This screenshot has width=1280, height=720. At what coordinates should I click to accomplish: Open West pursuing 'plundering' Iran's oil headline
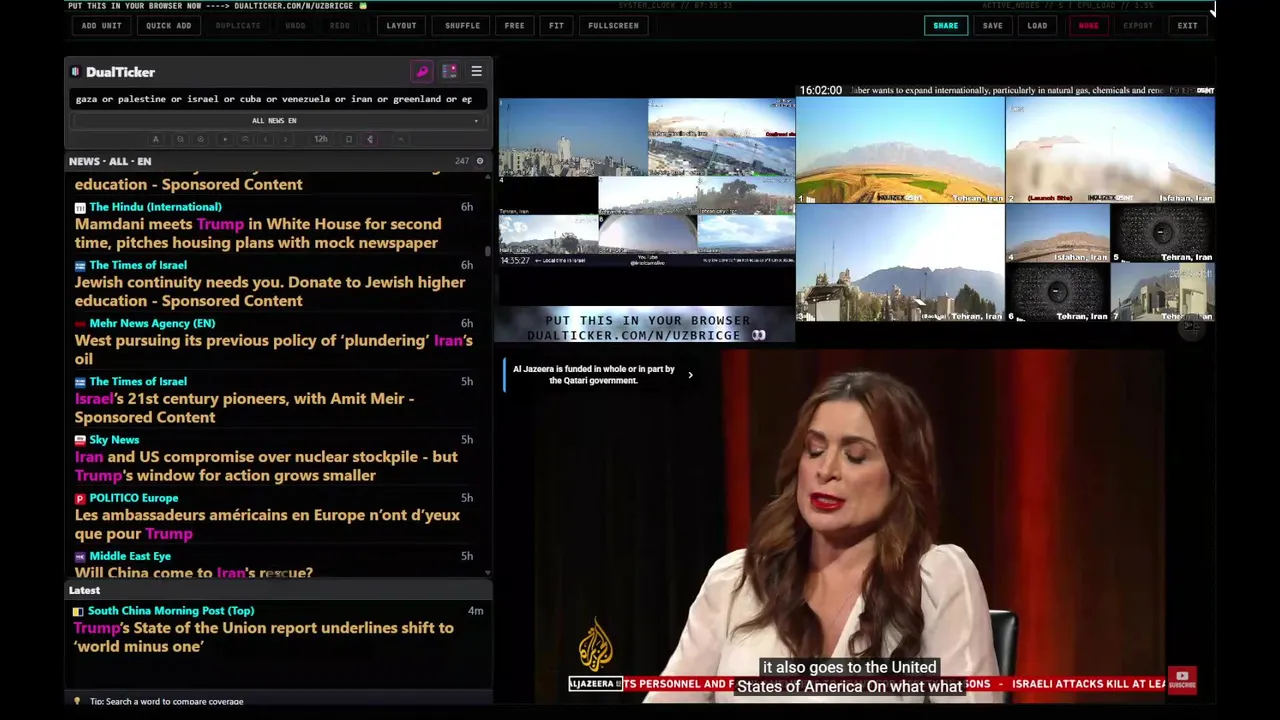point(273,349)
